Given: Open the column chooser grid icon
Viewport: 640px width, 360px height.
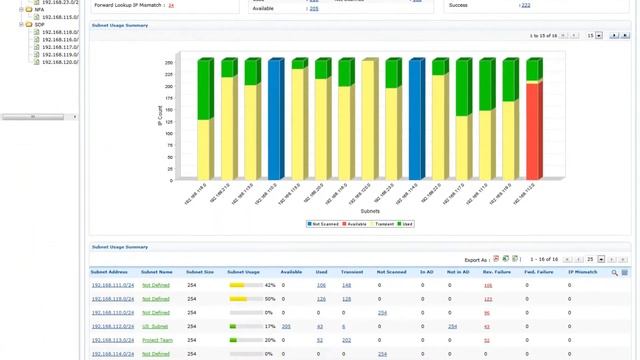Looking at the screenshot, I should click(624, 273).
